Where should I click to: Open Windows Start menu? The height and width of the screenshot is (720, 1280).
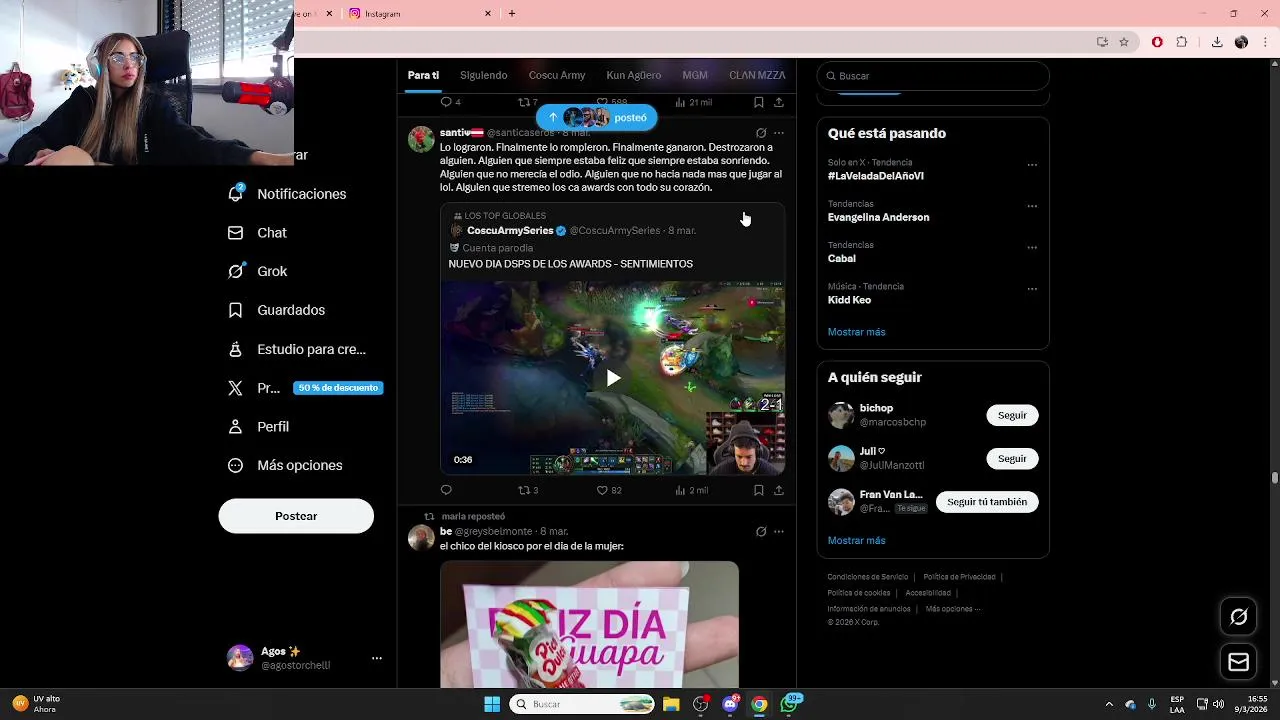492,704
